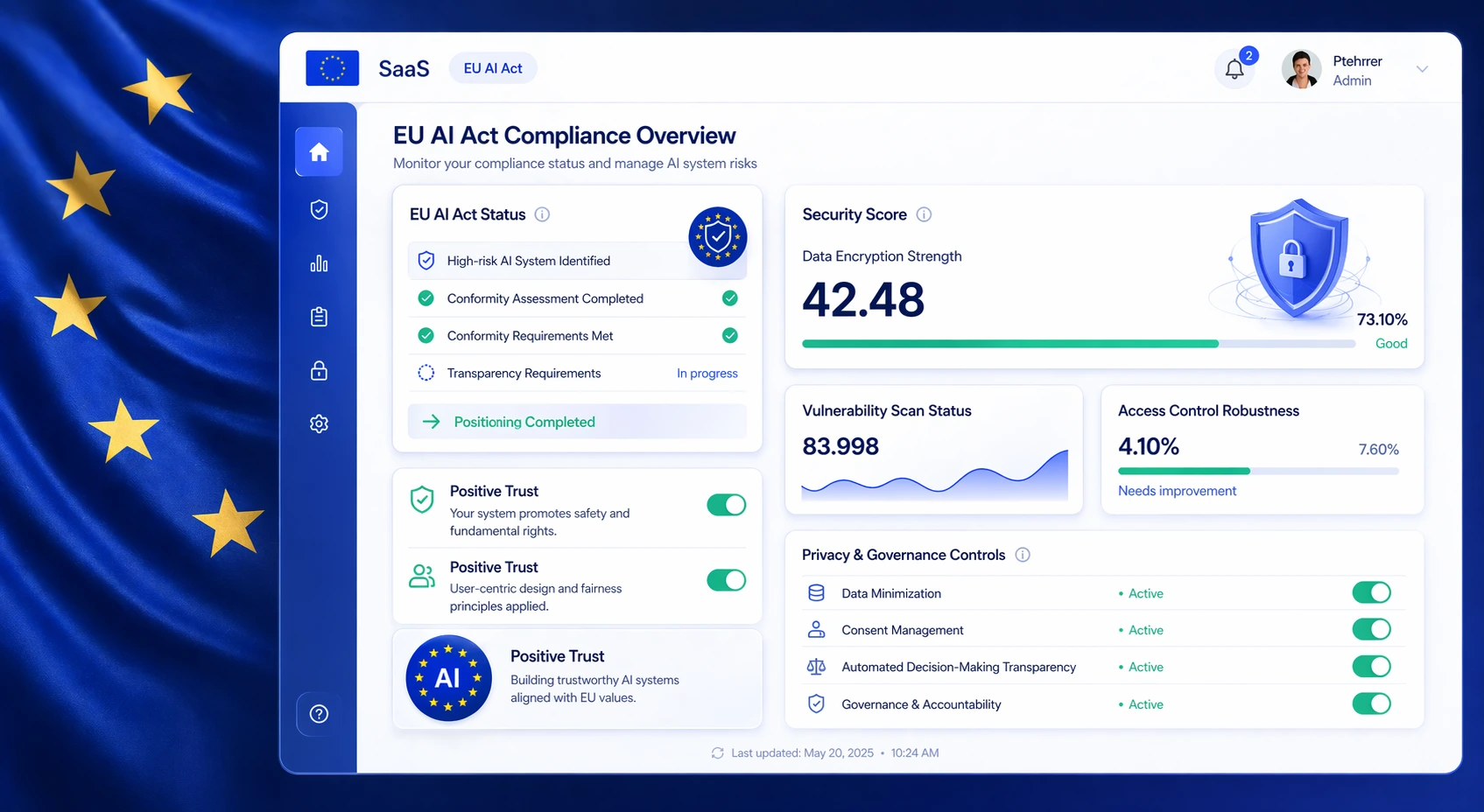Click the SaaS brand title

(x=404, y=69)
